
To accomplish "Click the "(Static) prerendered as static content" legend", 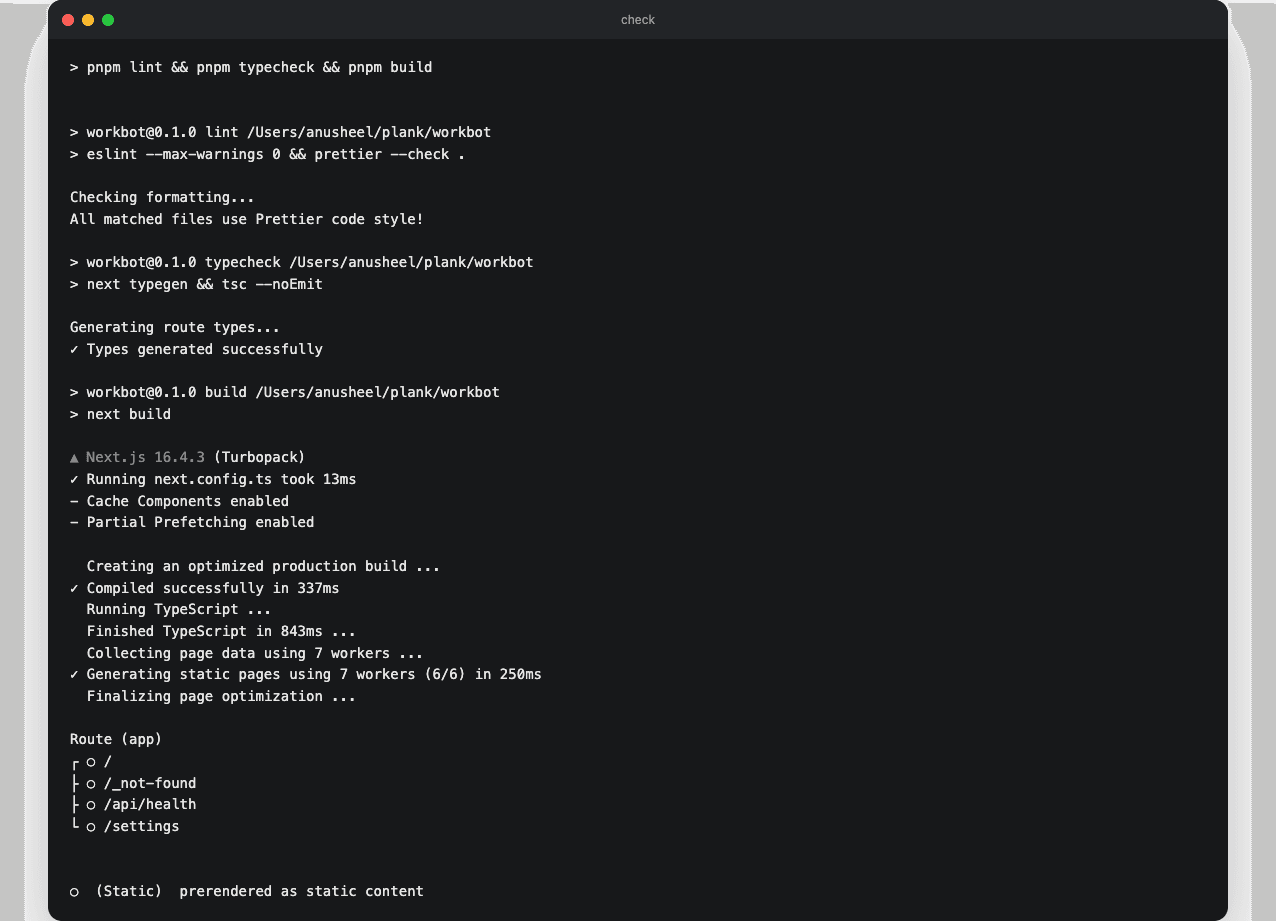I will click(x=247, y=891).
